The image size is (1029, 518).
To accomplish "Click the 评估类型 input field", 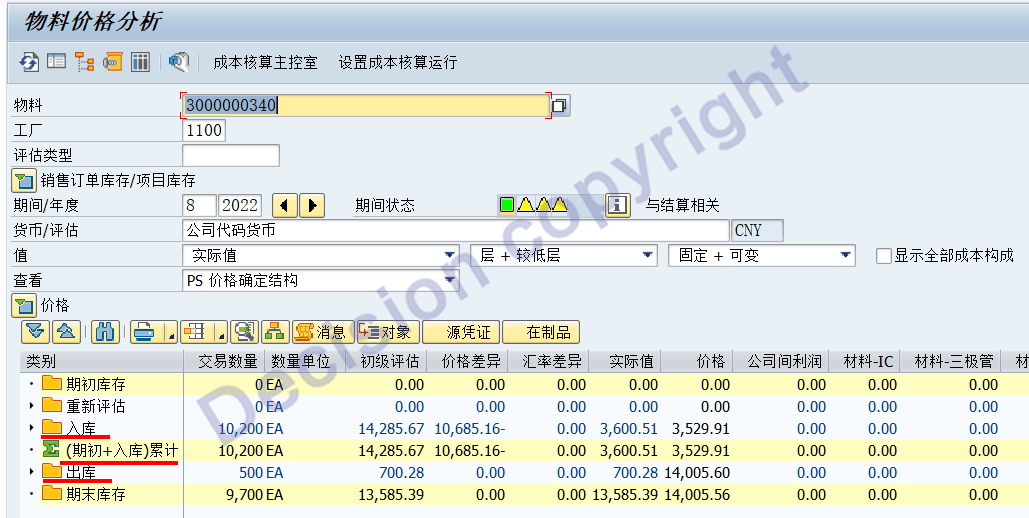I will pyautogui.click(x=231, y=155).
